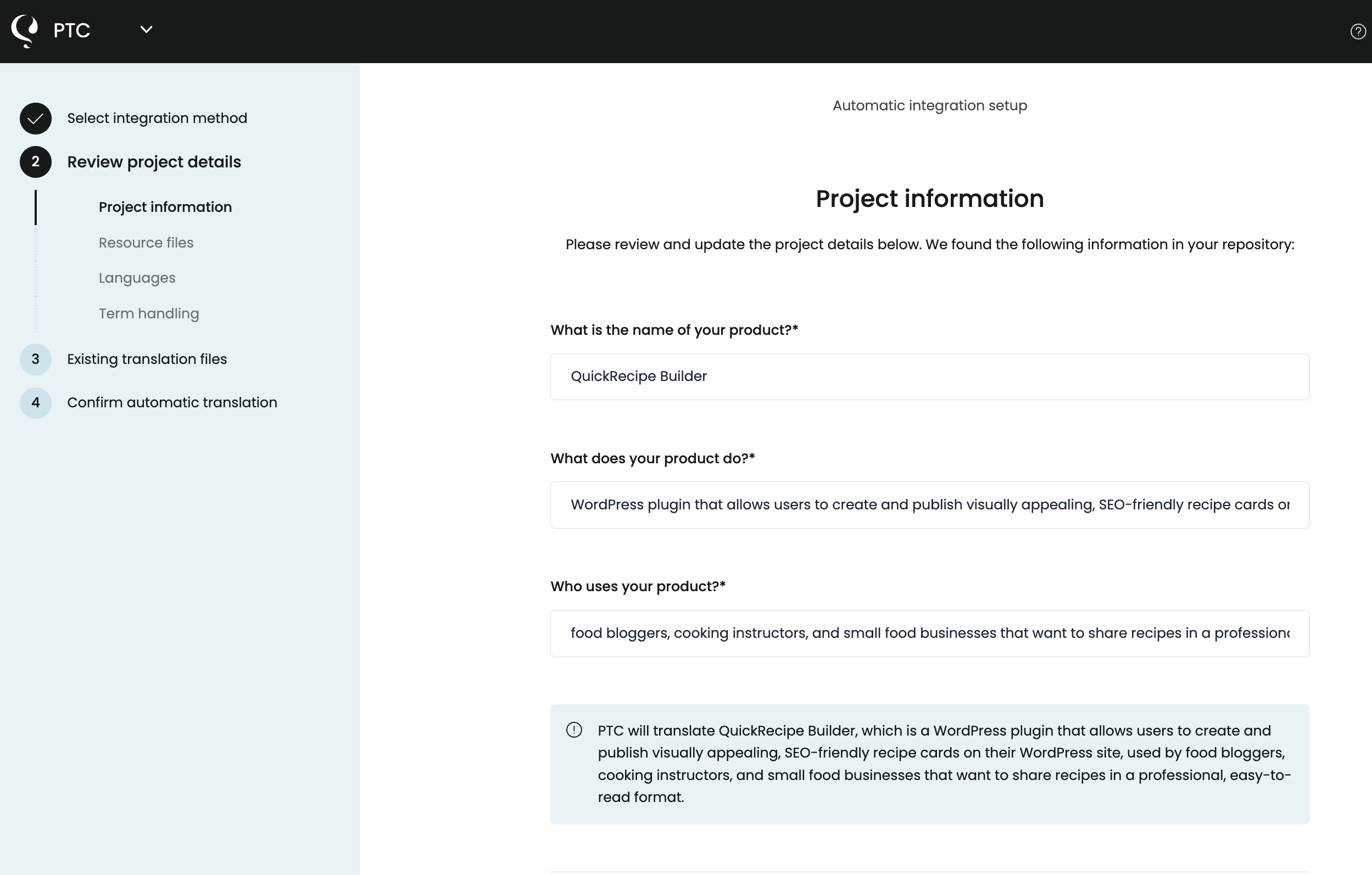The height and width of the screenshot is (875, 1372).
Task: Expand the chevron next to the PTC title
Action: [146, 29]
